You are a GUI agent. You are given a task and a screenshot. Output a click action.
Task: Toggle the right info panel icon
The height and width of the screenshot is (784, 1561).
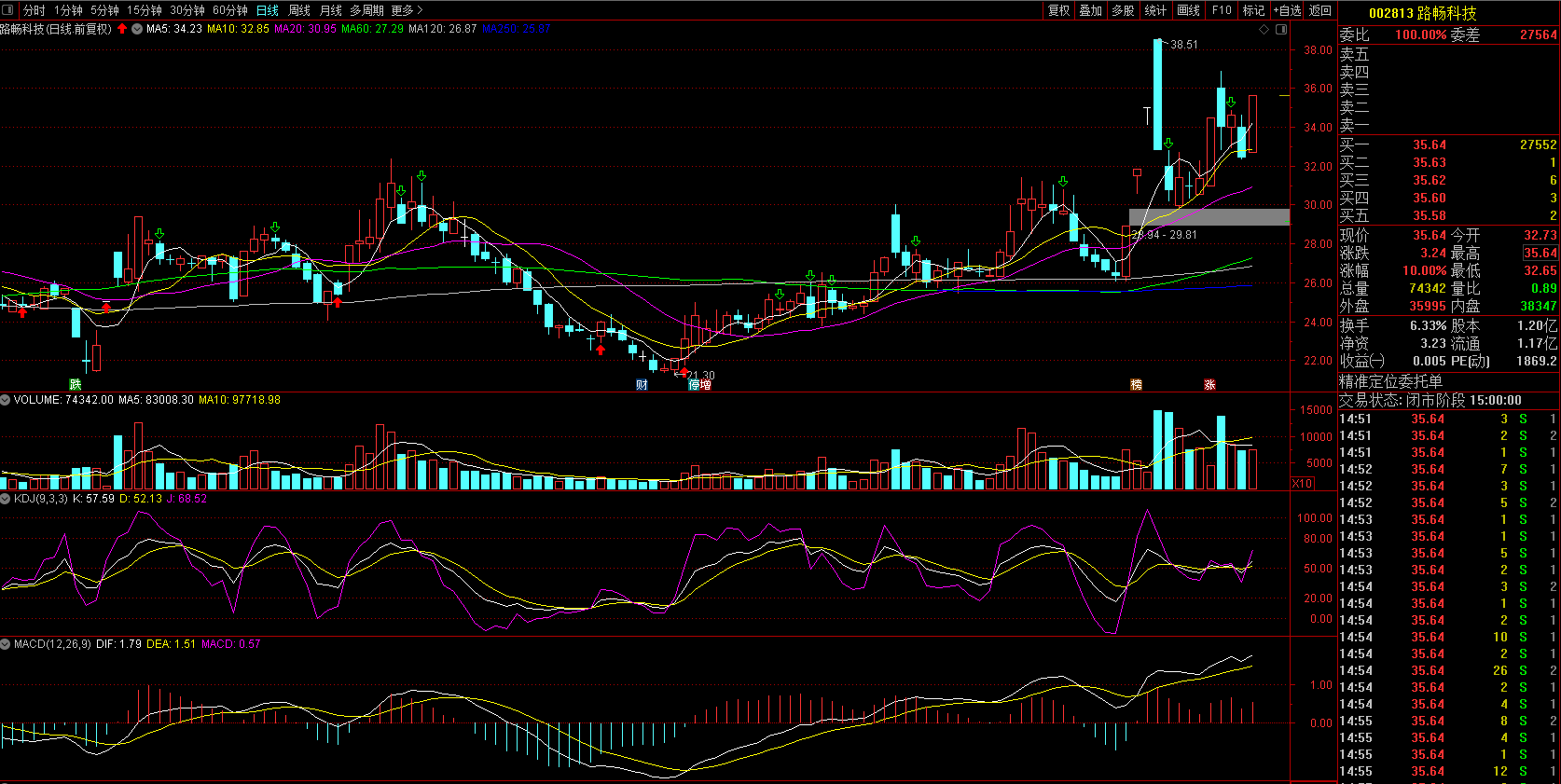(x=1281, y=29)
